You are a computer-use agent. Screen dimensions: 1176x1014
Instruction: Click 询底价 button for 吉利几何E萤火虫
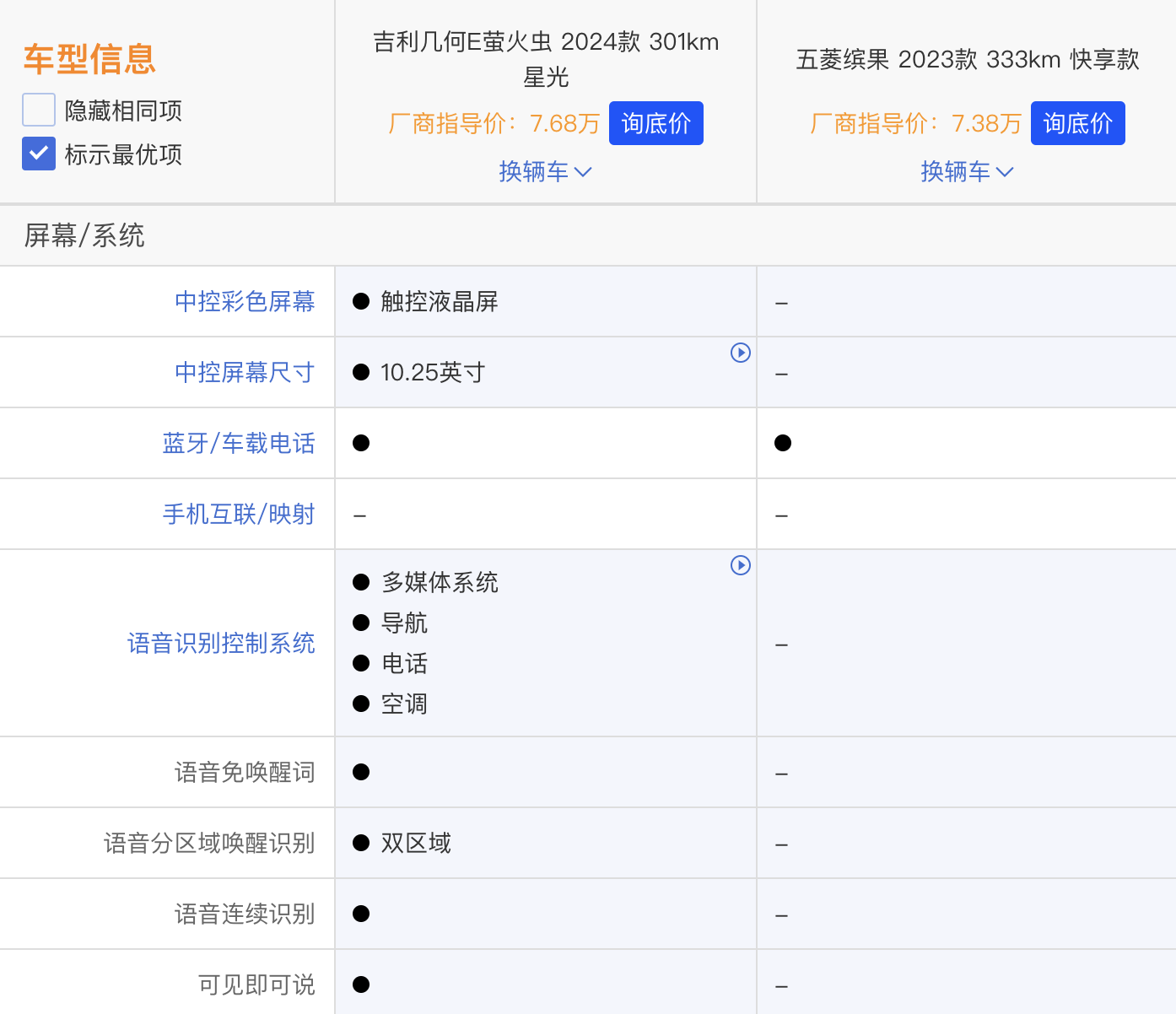pyautogui.click(x=656, y=123)
